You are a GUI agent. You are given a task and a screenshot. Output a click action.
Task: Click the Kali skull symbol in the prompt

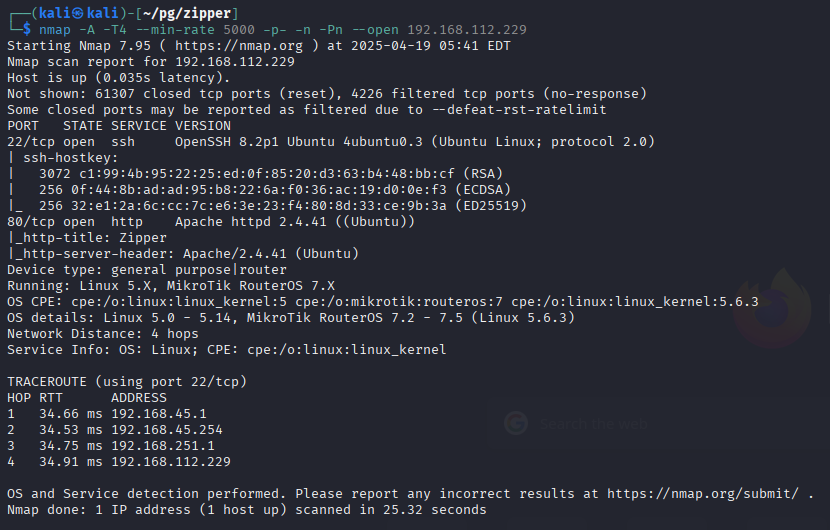[78, 13]
